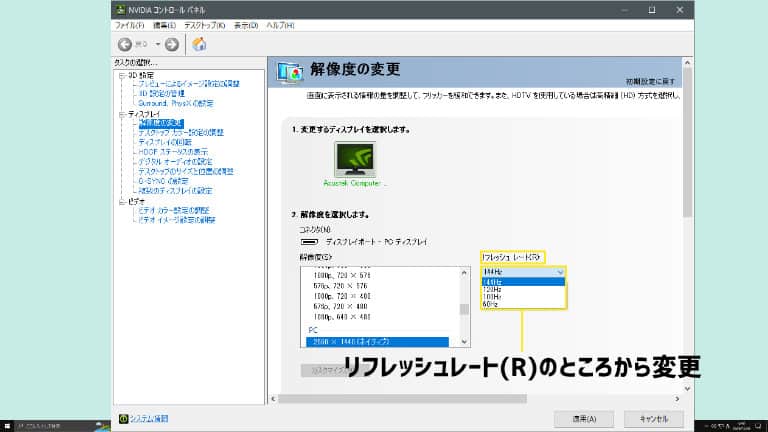Open the home page via the house icon
The height and width of the screenshot is (432, 768).
(199, 44)
